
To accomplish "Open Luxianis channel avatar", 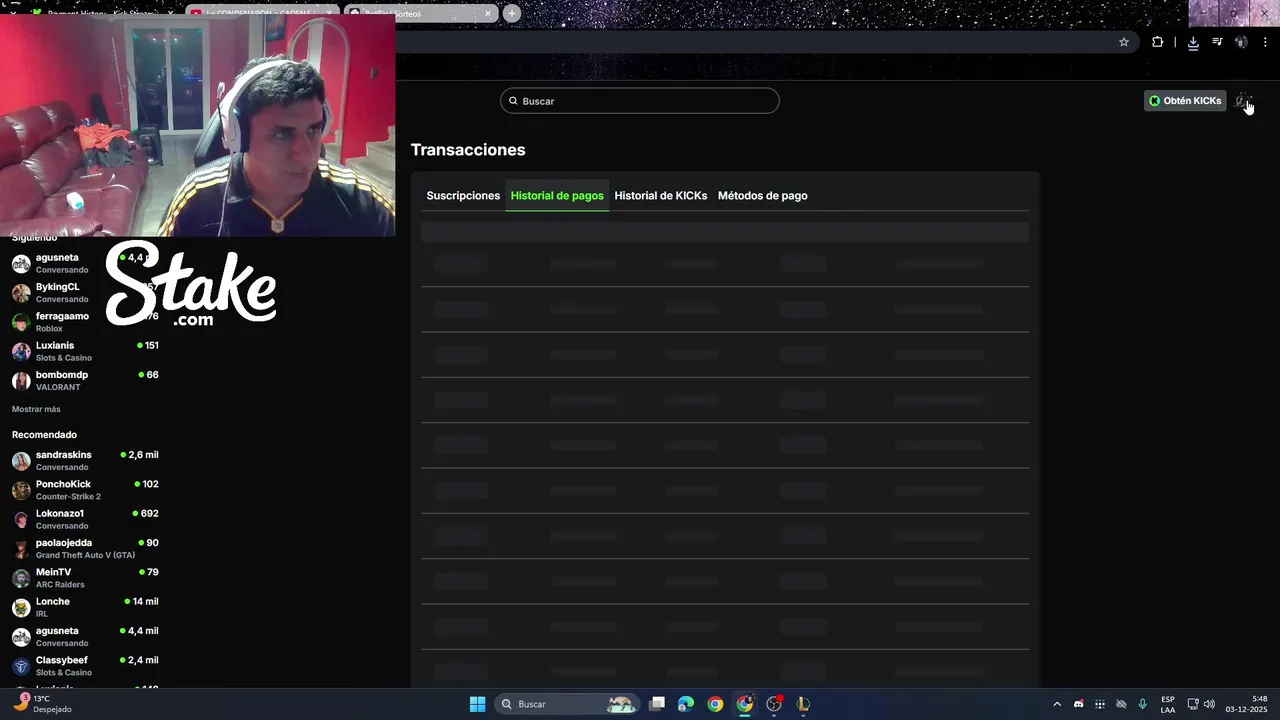I will [x=21, y=351].
